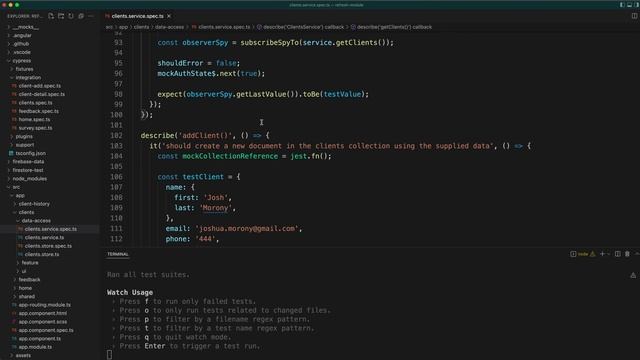The height and width of the screenshot is (360, 640).
Task: Select the clients.service.spec.ts editor tab
Action: [x=138, y=16]
